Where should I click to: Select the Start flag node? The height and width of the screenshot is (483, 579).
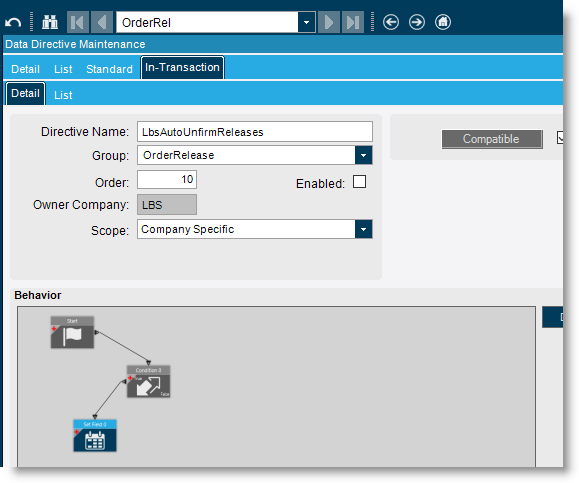pos(72,332)
